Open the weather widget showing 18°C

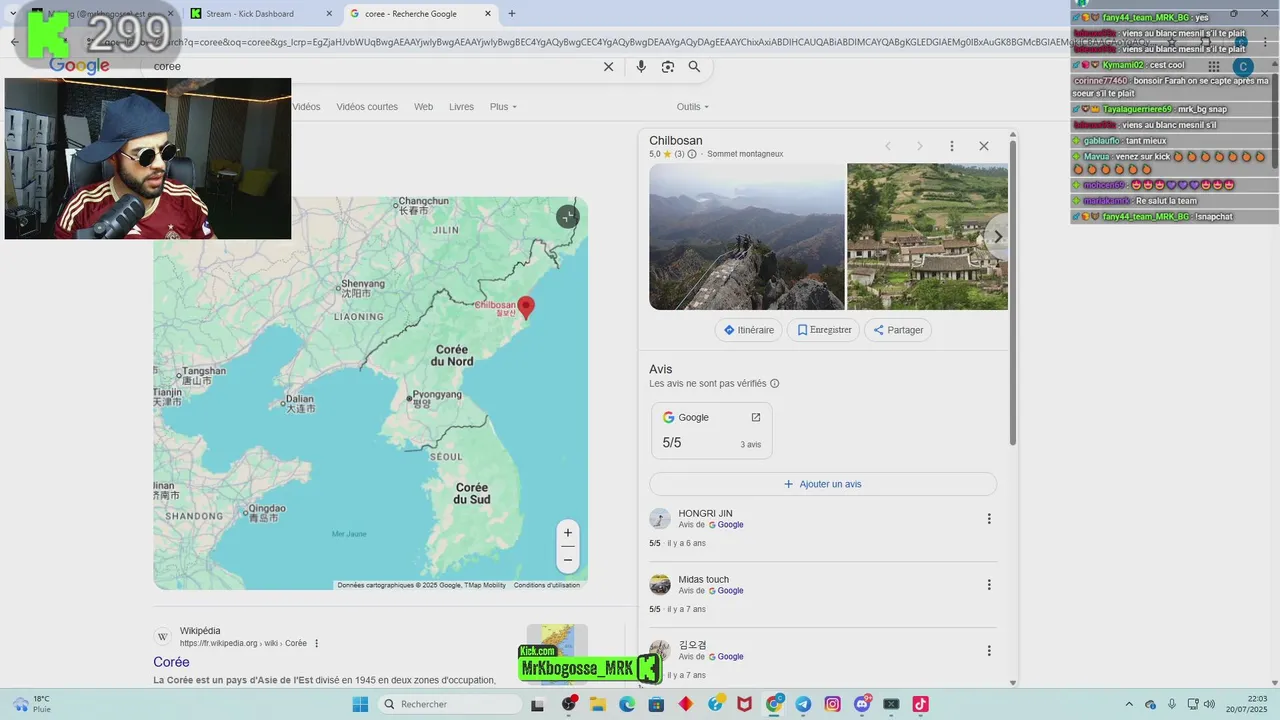(x=32, y=704)
